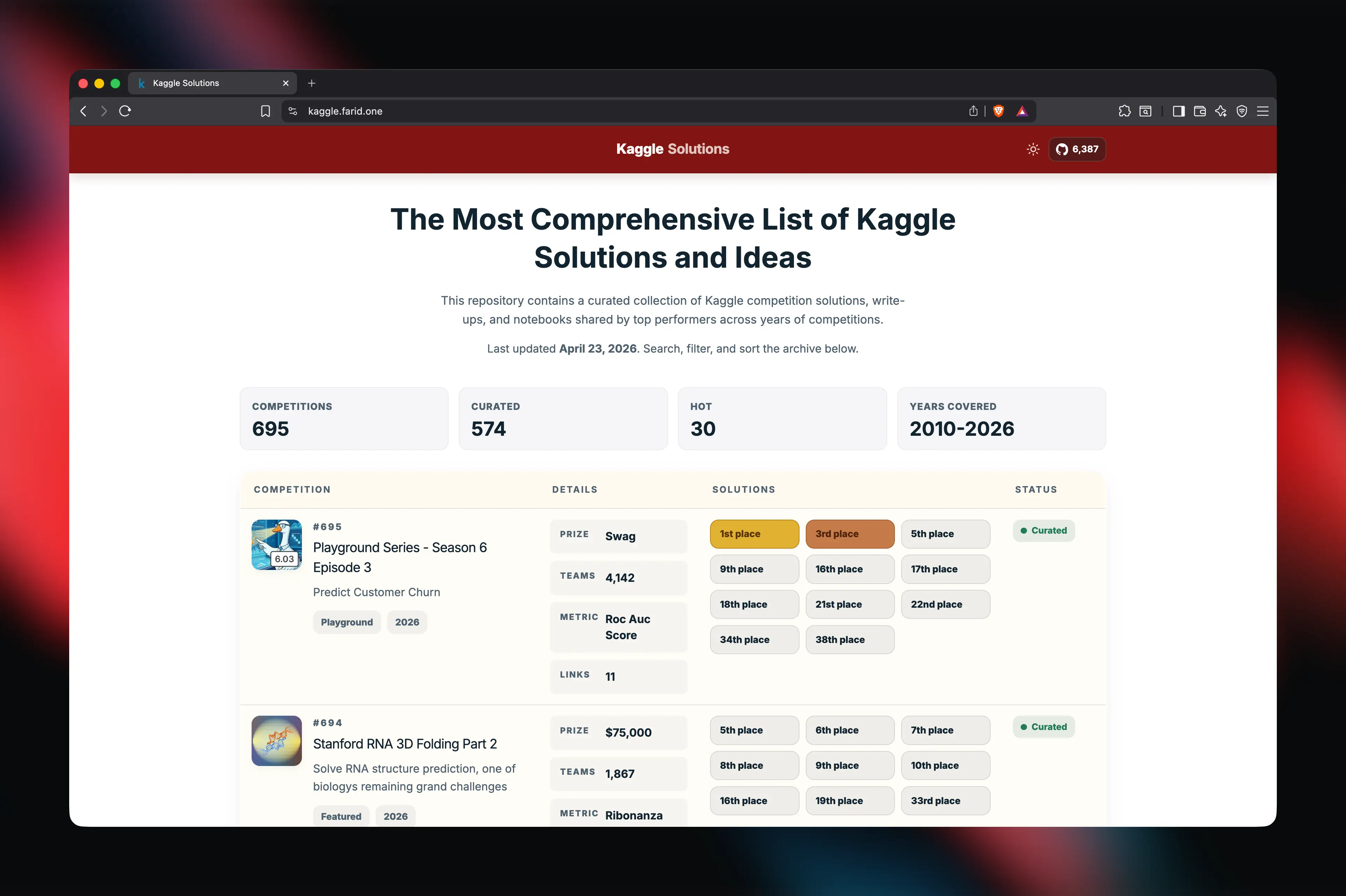Close the Kaggle Solutions tab
This screenshot has height=896, width=1346.
(x=285, y=83)
